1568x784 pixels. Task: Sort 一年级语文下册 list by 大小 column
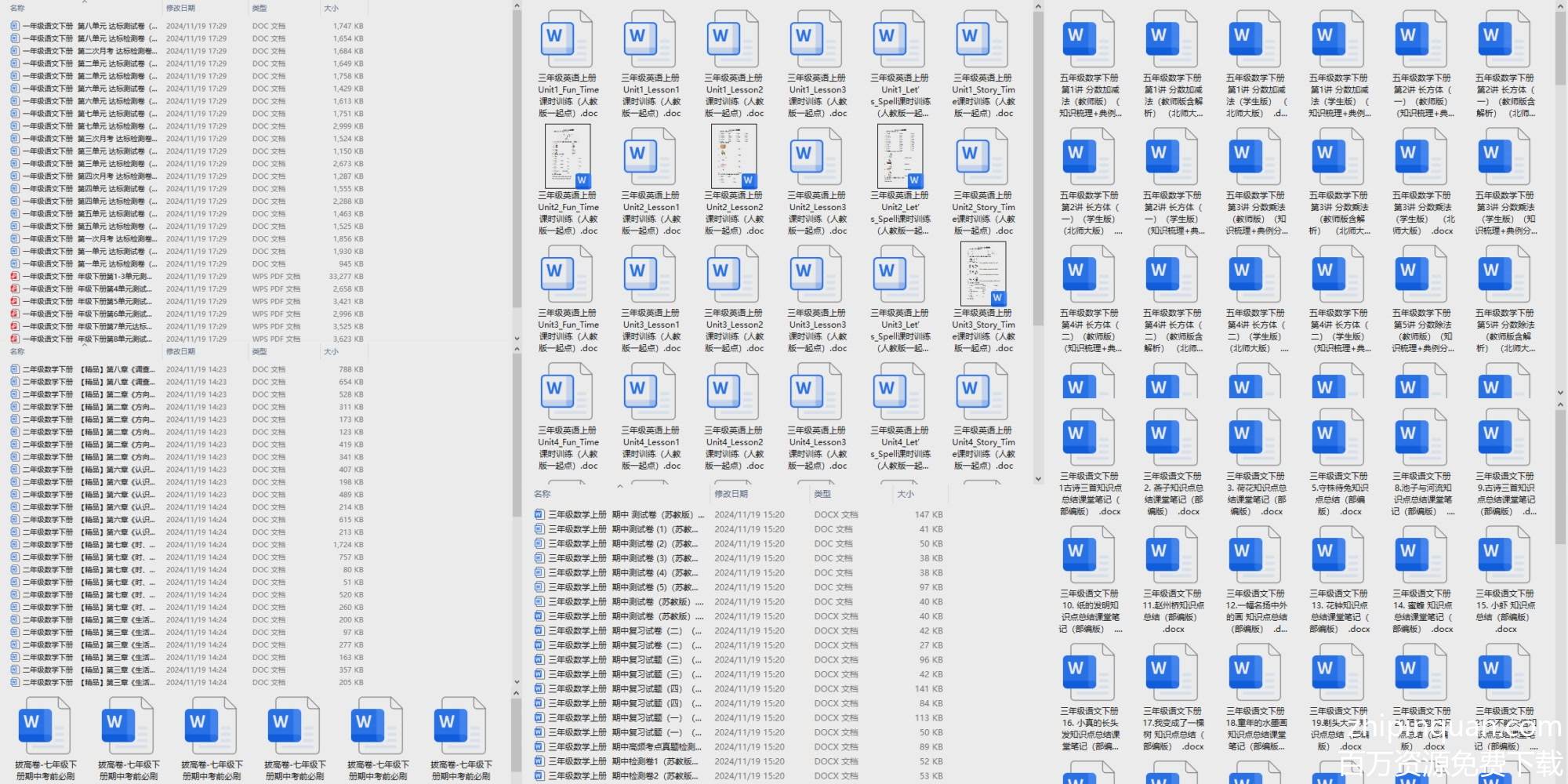[331, 9]
